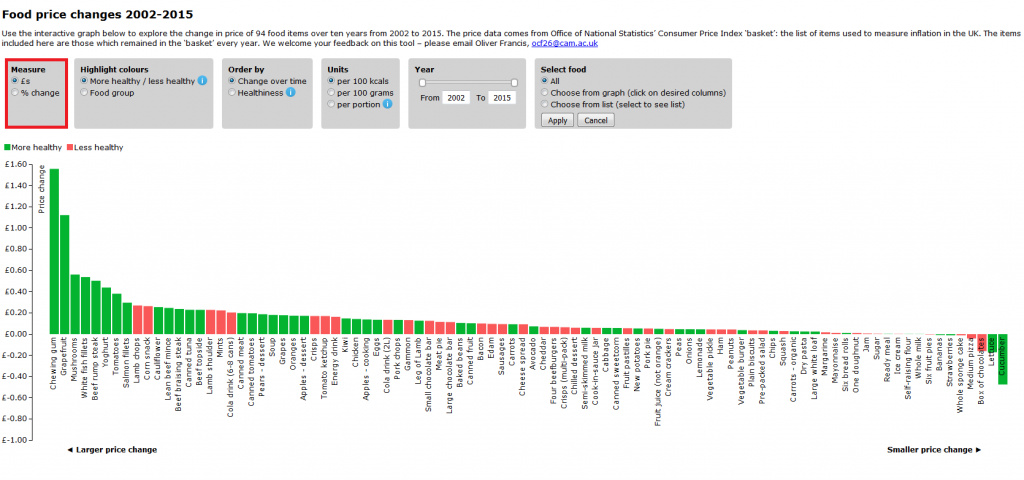
Task: Open the ocf26@cam.ac.uk email link
Action: pos(564,44)
